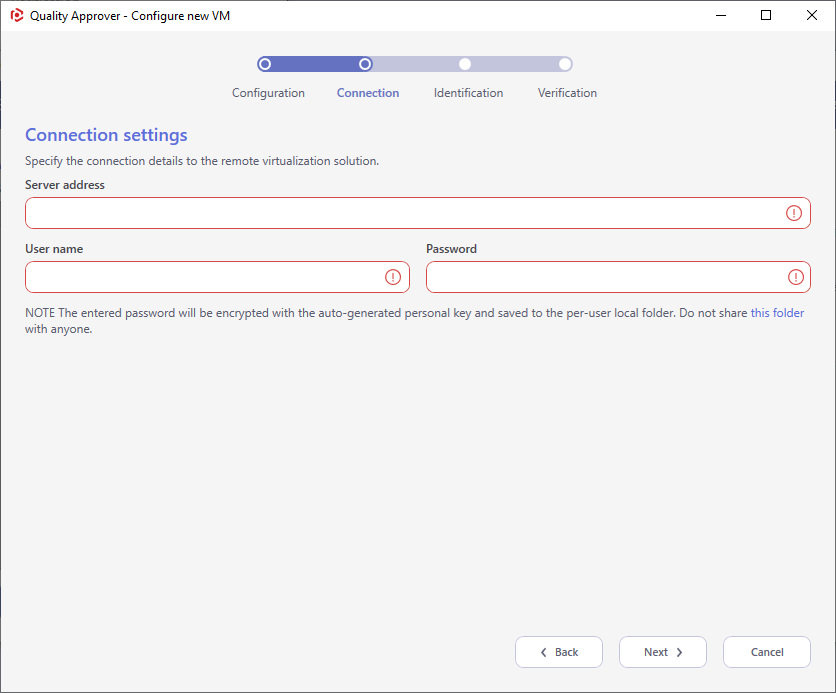
Task: Cancel the VM configuration wizard
Action: pos(767,652)
